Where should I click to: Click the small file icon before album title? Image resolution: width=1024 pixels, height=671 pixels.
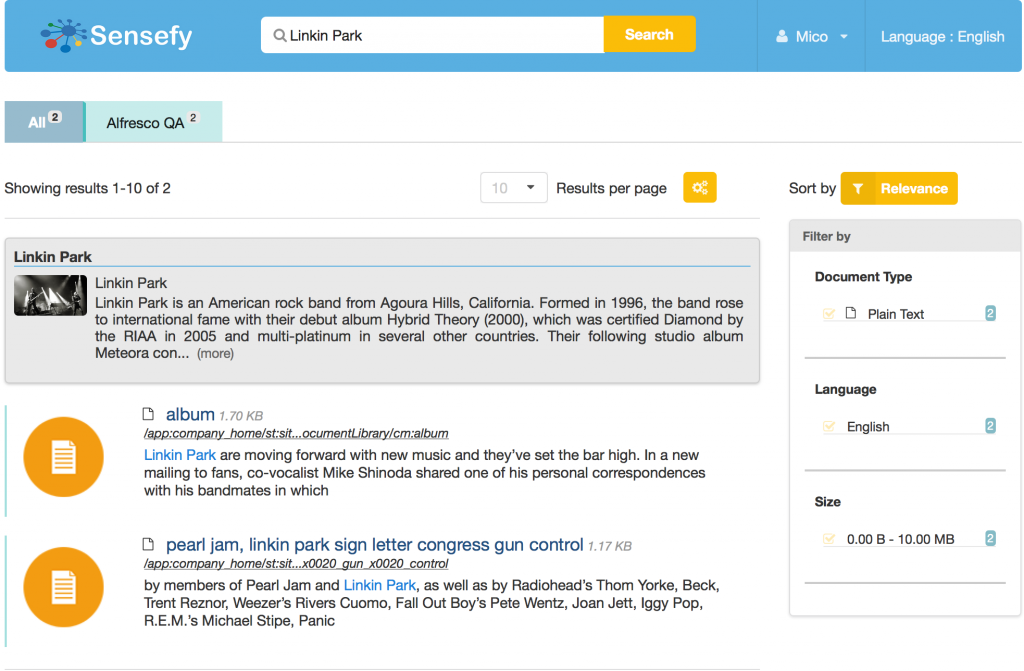148,414
